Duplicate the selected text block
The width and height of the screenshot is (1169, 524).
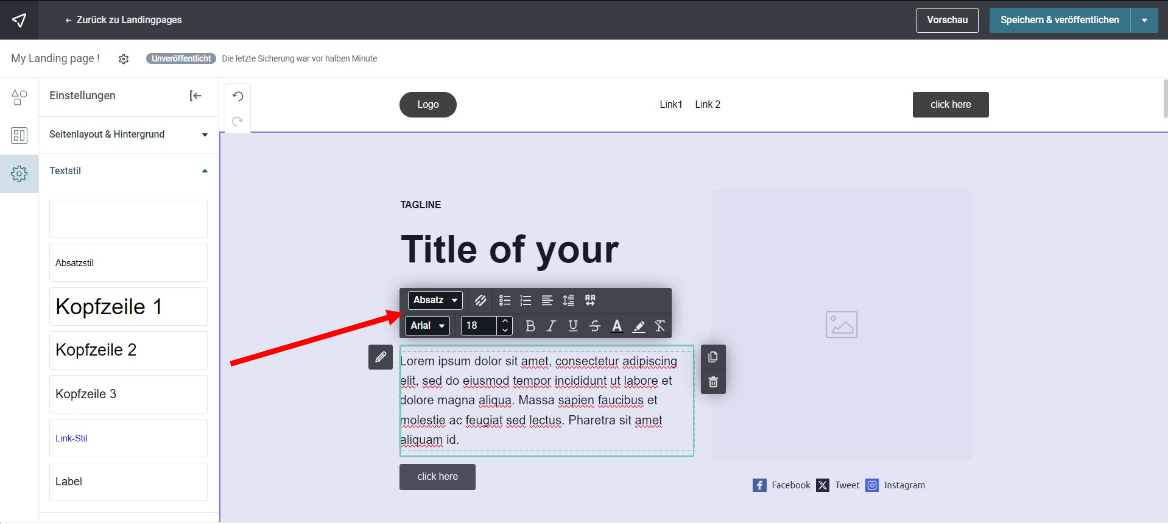coord(713,357)
